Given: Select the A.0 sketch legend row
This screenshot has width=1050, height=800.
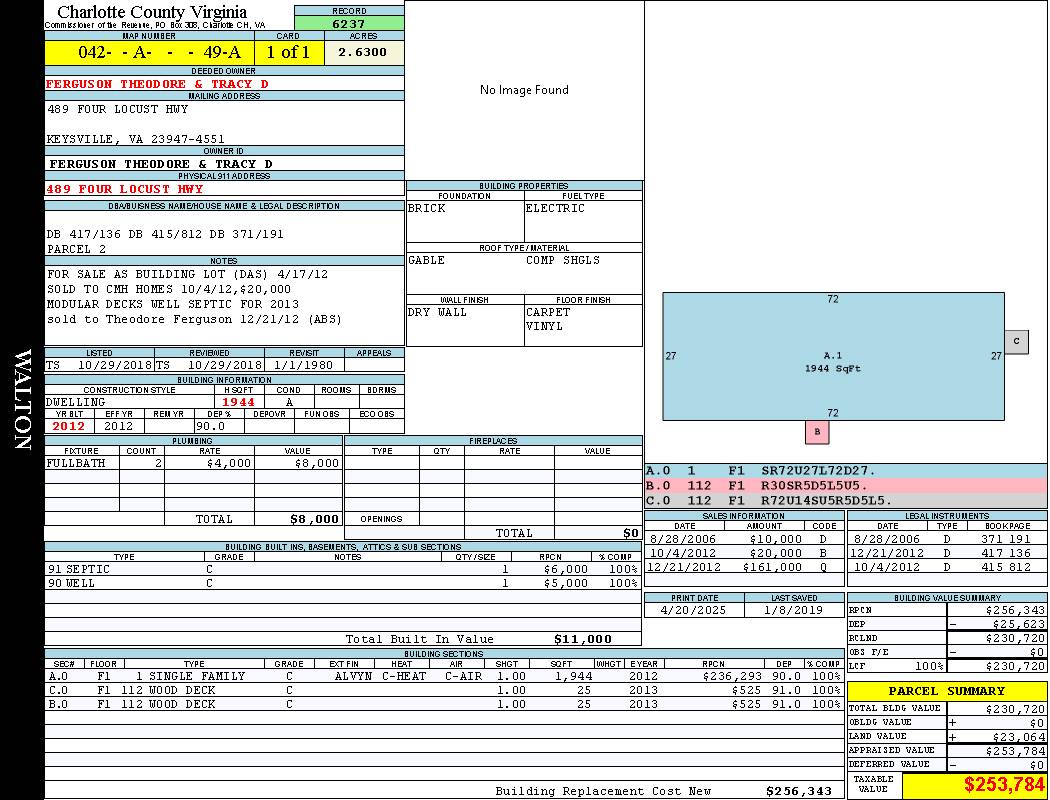Looking at the screenshot, I should [845, 470].
